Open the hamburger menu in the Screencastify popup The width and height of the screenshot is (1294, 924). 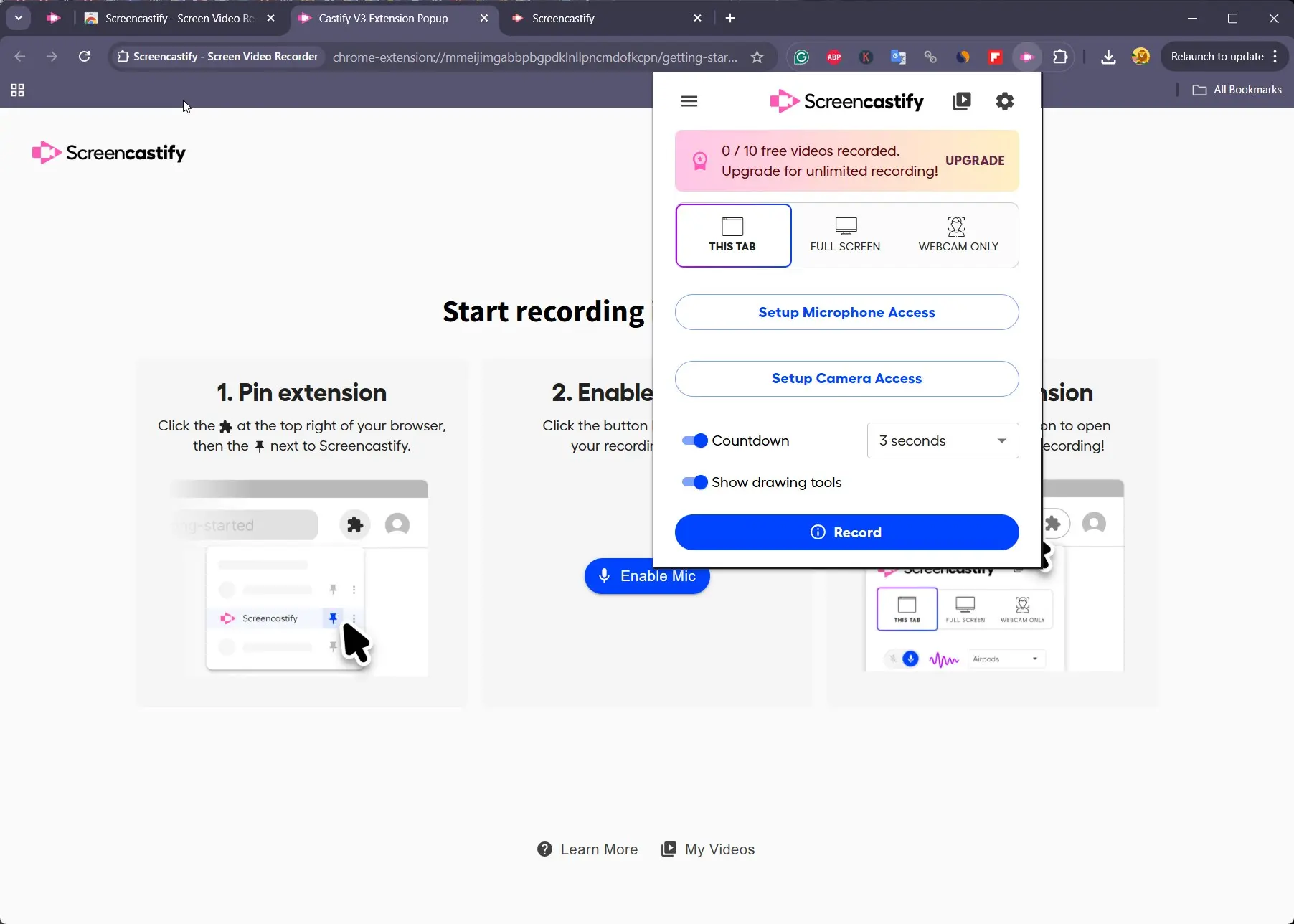[x=689, y=100]
